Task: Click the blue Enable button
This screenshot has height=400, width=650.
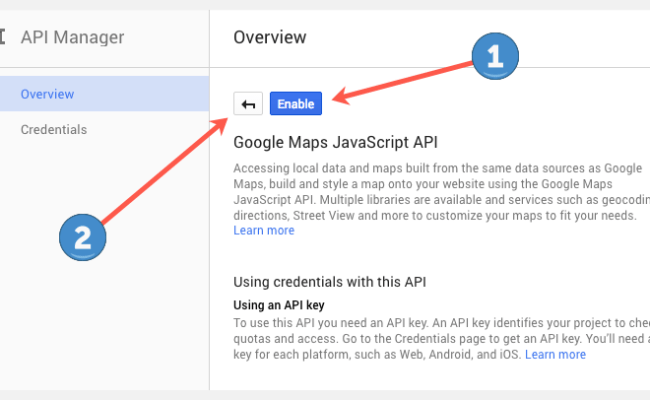Action: click(296, 104)
